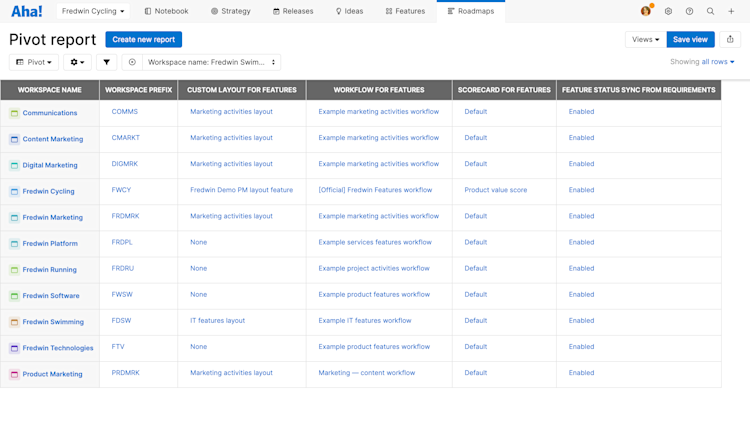Screen dimensions: 750x439
Task: Click Marketing — content workflow cell
Action: (x=367, y=373)
